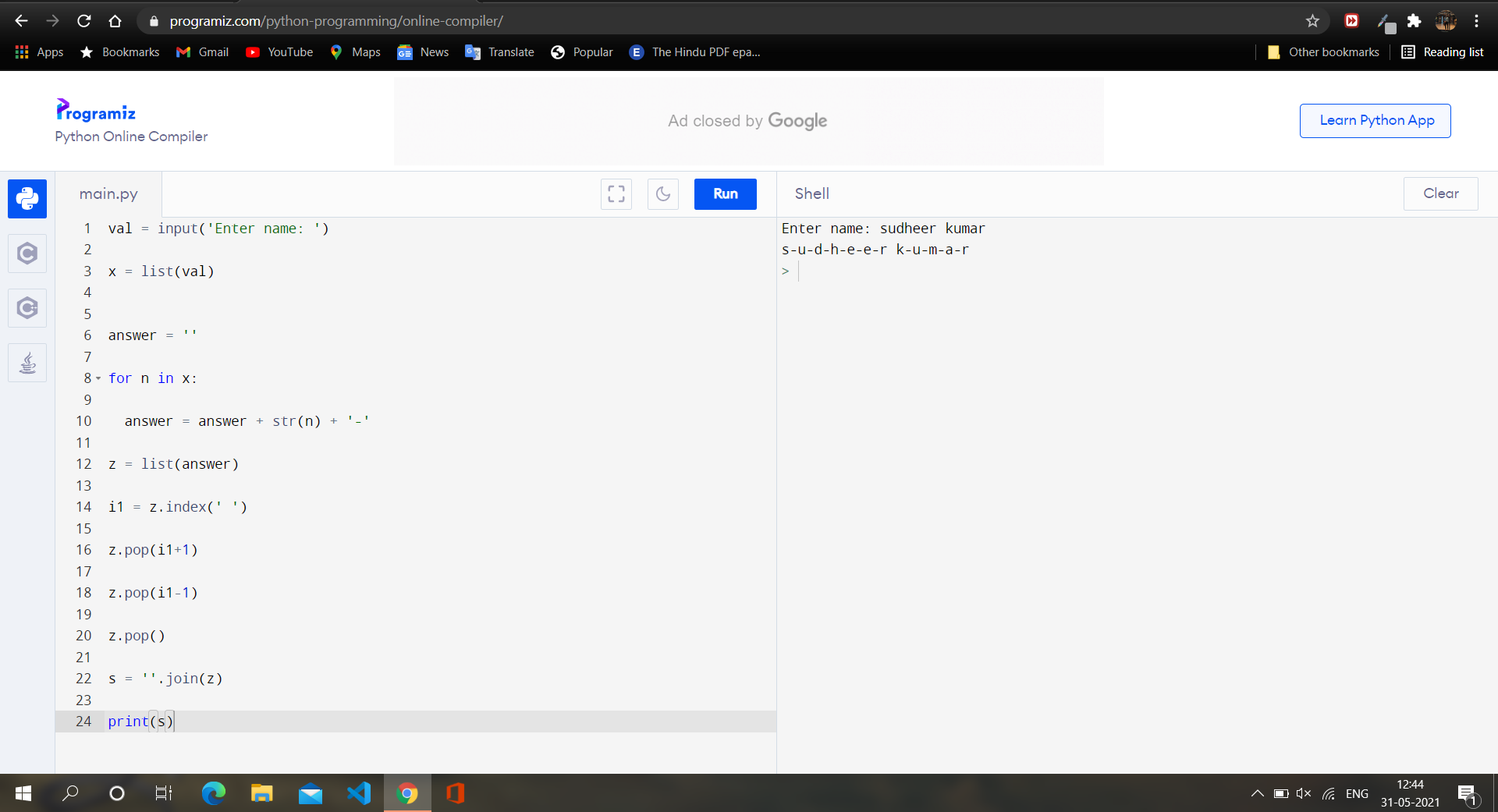Open Chrome three-dot menu
1498x812 pixels.
[1476, 21]
